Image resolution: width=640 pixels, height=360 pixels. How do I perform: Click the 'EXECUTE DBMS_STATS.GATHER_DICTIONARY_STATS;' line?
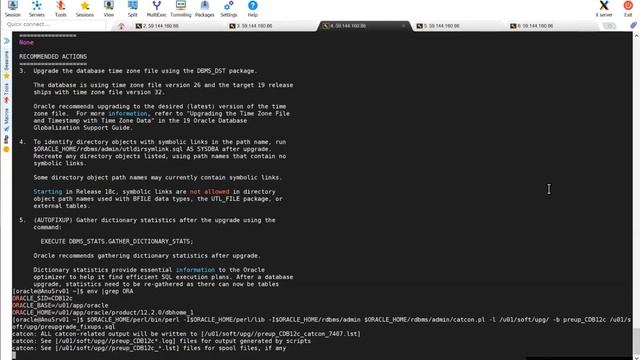coord(117,241)
